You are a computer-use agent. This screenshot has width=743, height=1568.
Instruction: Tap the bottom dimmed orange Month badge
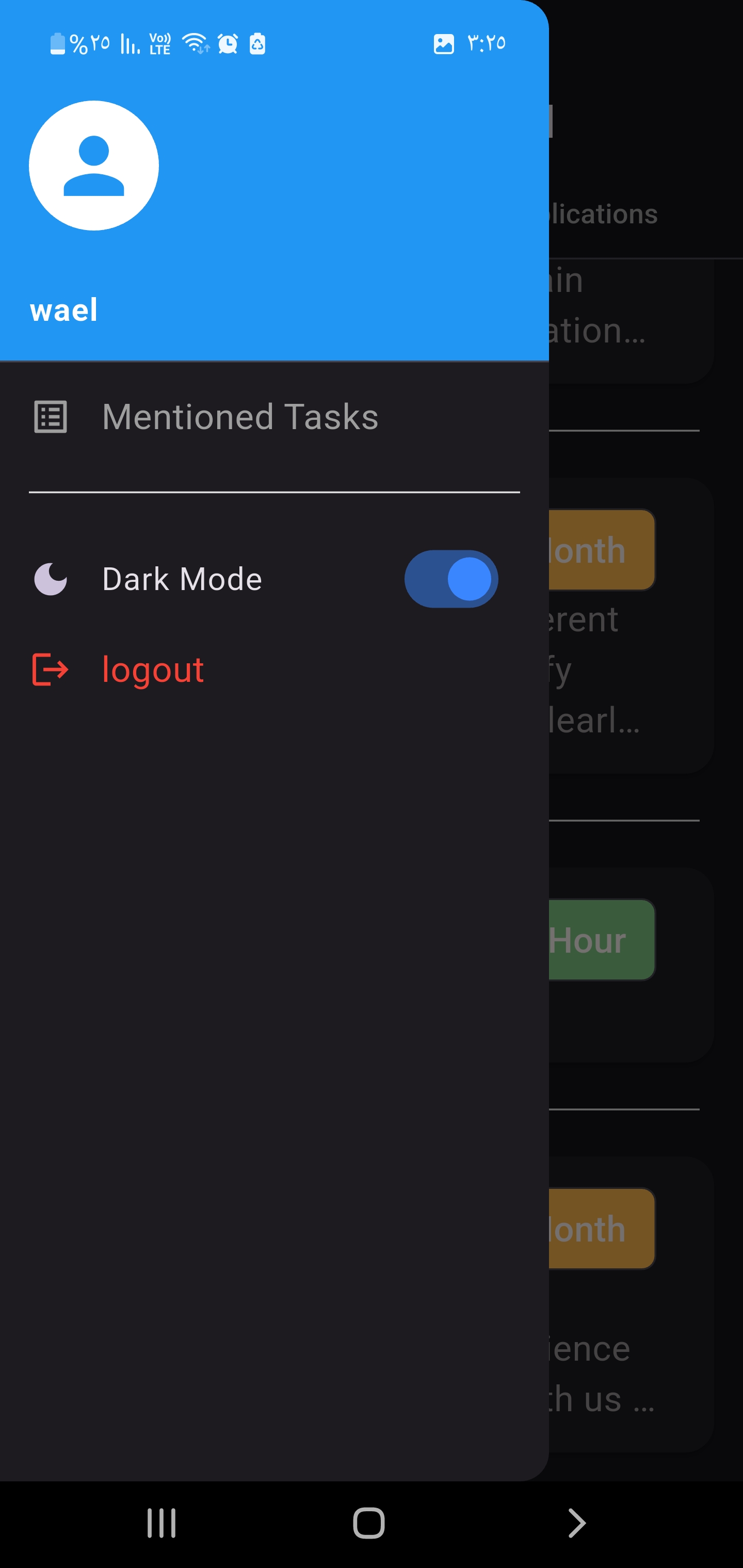602,1228
